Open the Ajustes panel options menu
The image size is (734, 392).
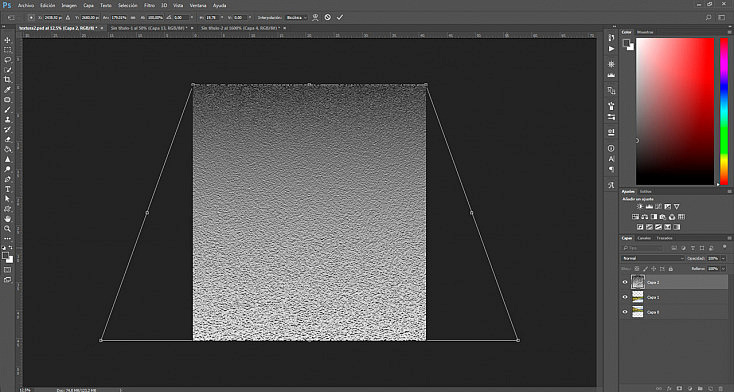click(x=729, y=191)
